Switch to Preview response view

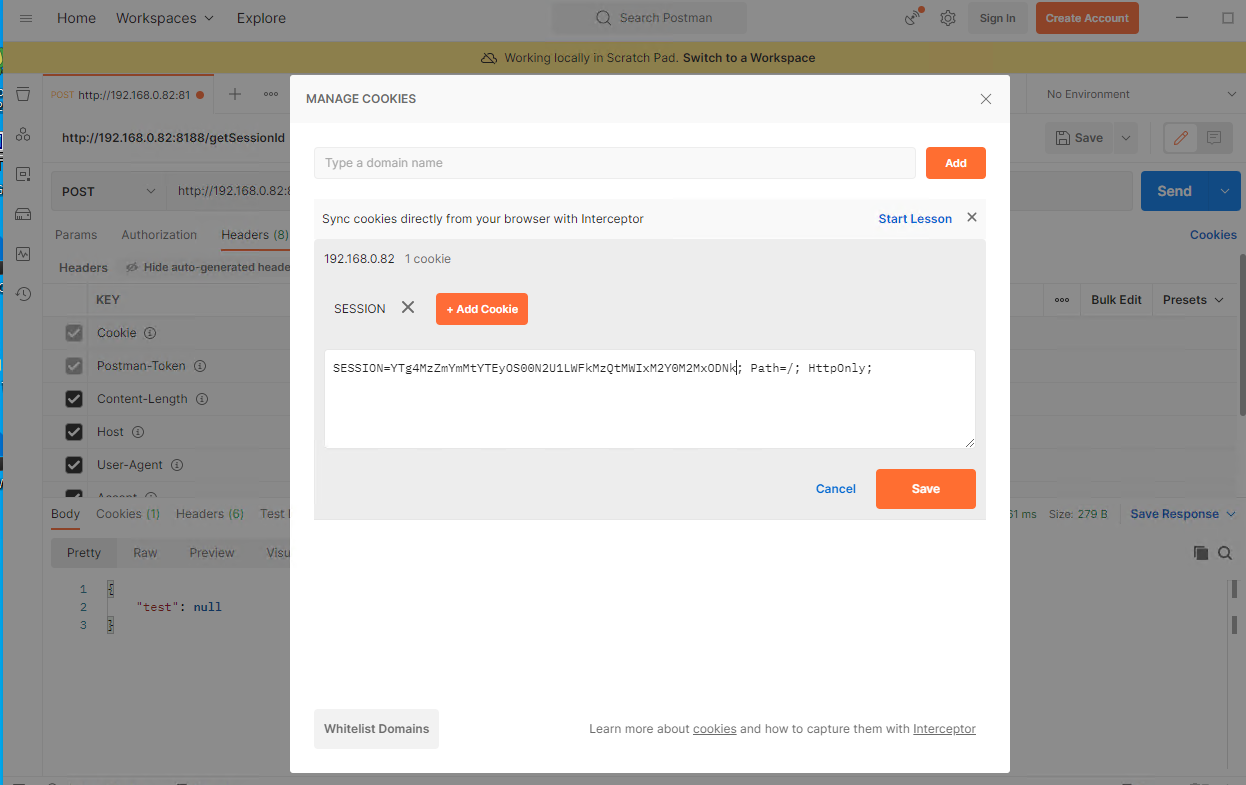point(212,553)
